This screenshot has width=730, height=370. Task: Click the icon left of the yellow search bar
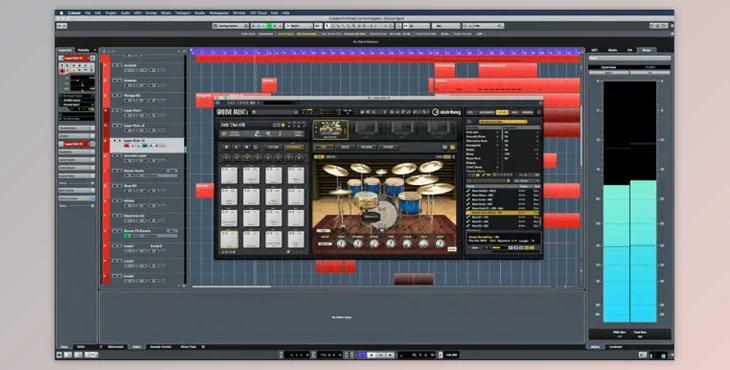click(469, 122)
